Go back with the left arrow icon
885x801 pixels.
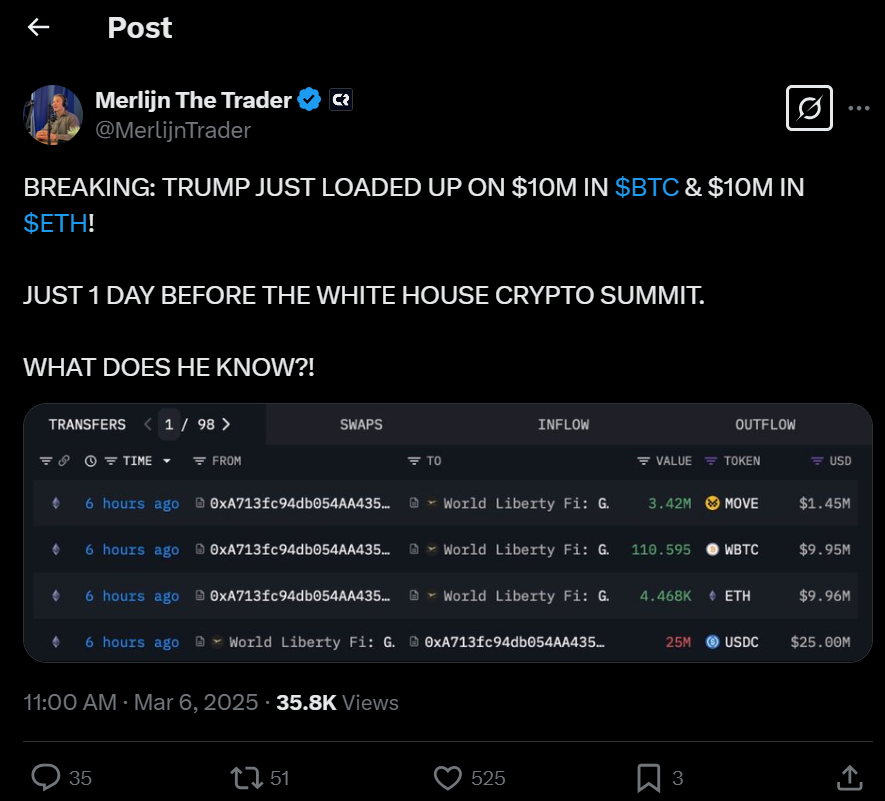pos(38,27)
